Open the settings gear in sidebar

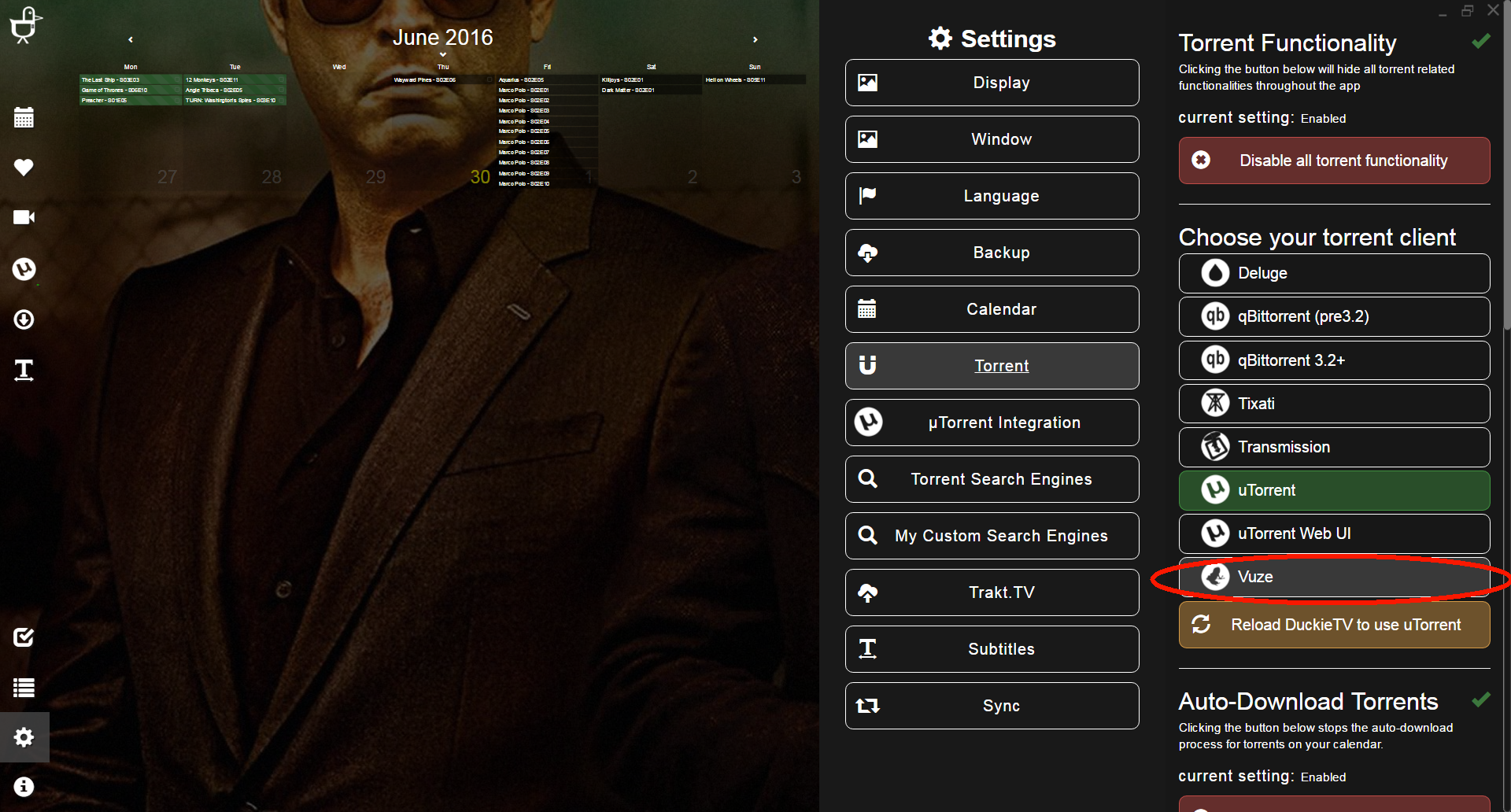[24, 737]
